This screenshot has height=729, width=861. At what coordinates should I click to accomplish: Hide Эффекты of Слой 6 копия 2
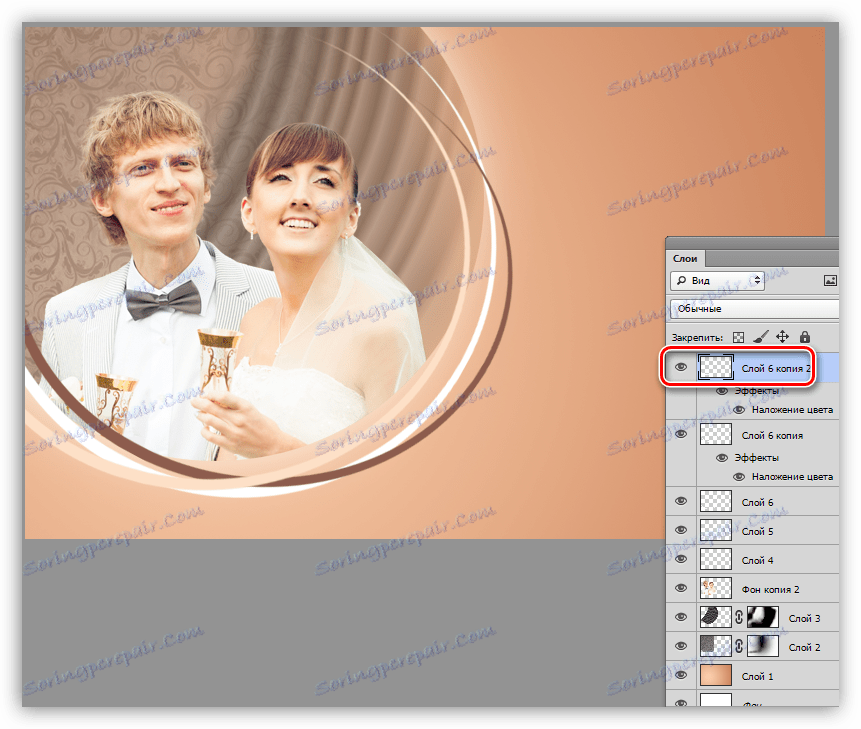click(x=722, y=391)
